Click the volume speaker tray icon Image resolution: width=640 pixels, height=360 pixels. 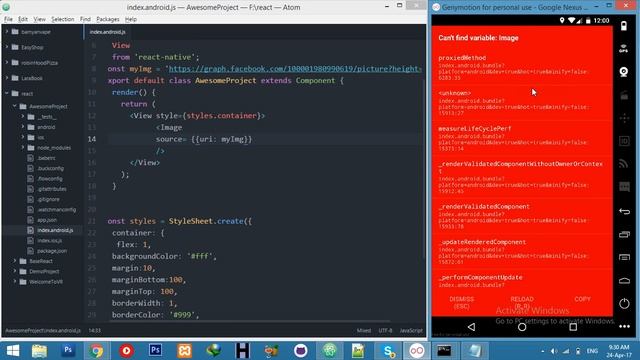click(554, 351)
